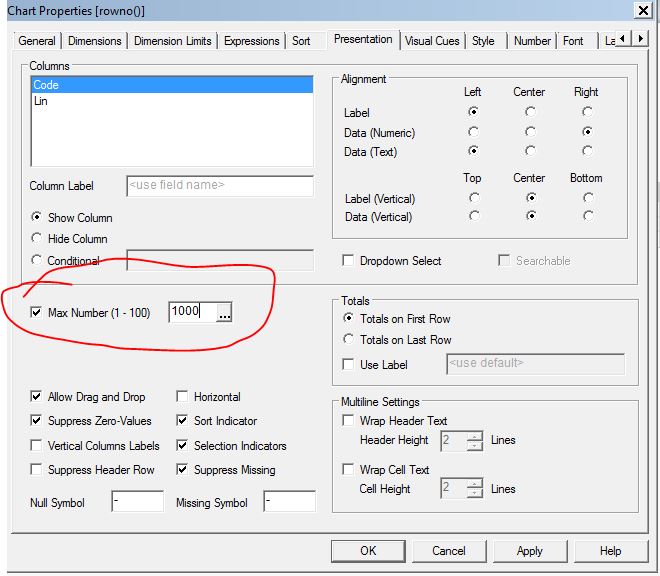Viewport: 660px width, 576px height.
Task: Set Label alignment to Right
Action: tap(587, 112)
